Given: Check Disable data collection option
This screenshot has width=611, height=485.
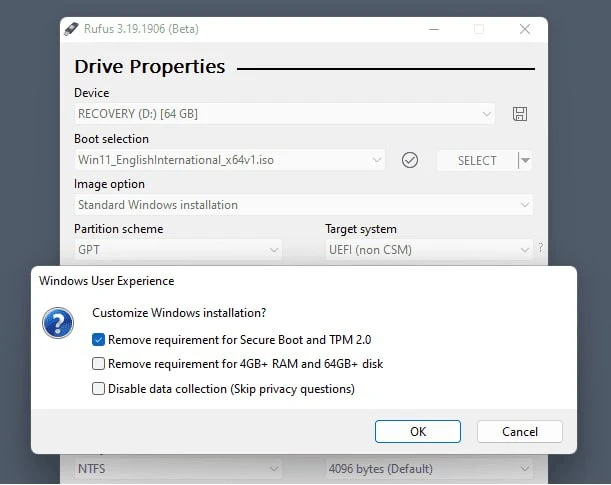Looking at the screenshot, I should click(x=98, y=389).
